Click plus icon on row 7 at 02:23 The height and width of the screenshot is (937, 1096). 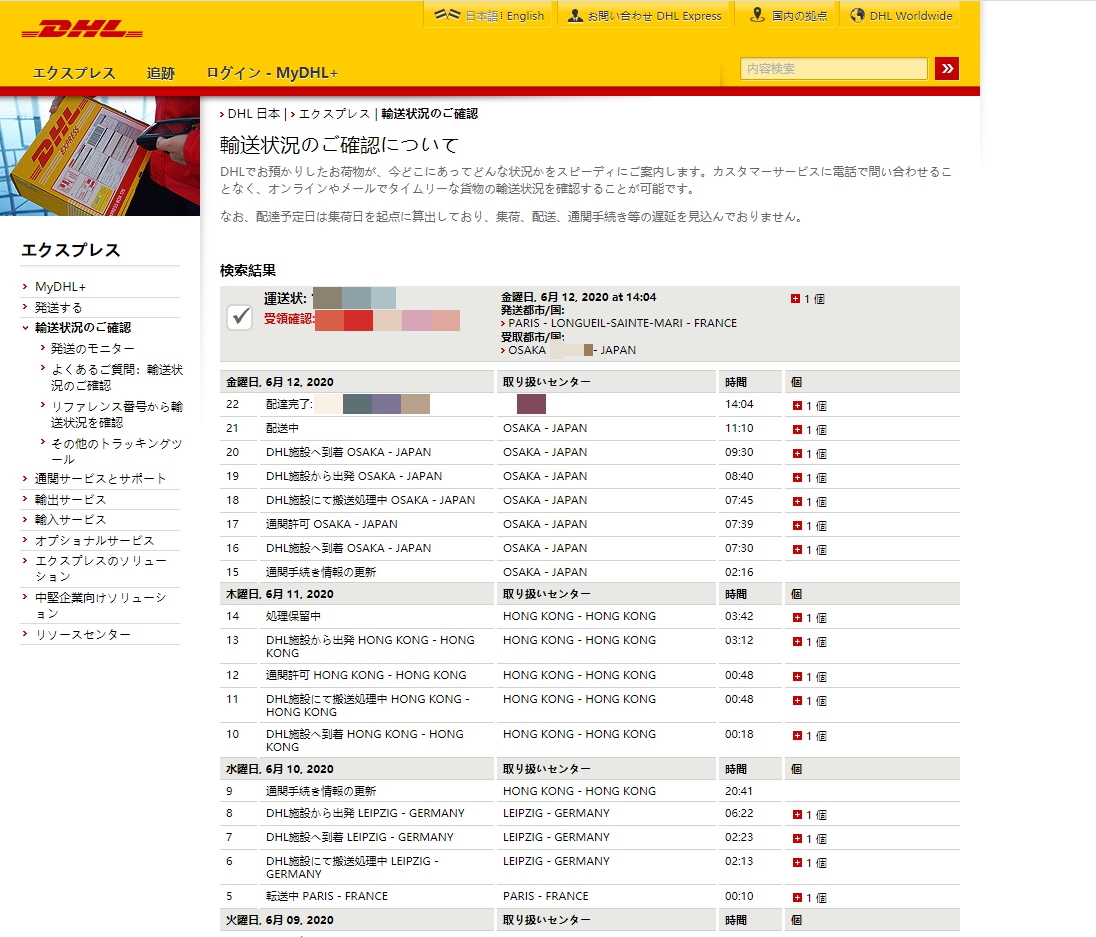point(797,838)
